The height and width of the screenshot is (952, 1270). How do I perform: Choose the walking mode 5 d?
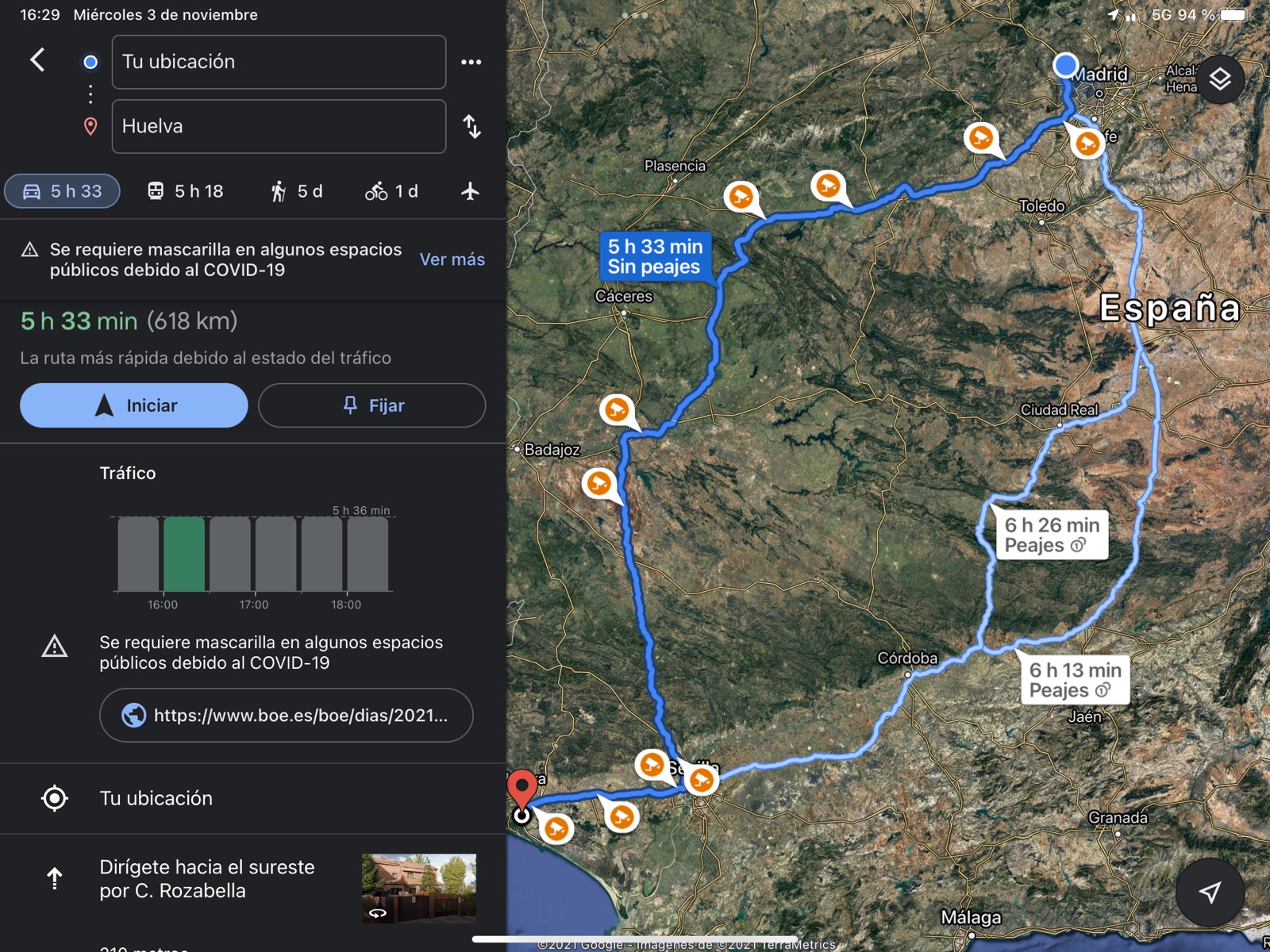tap(297, 191)
